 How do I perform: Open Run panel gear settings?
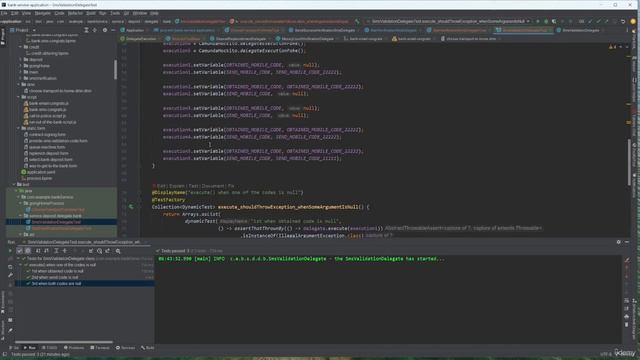coord(618,242)
